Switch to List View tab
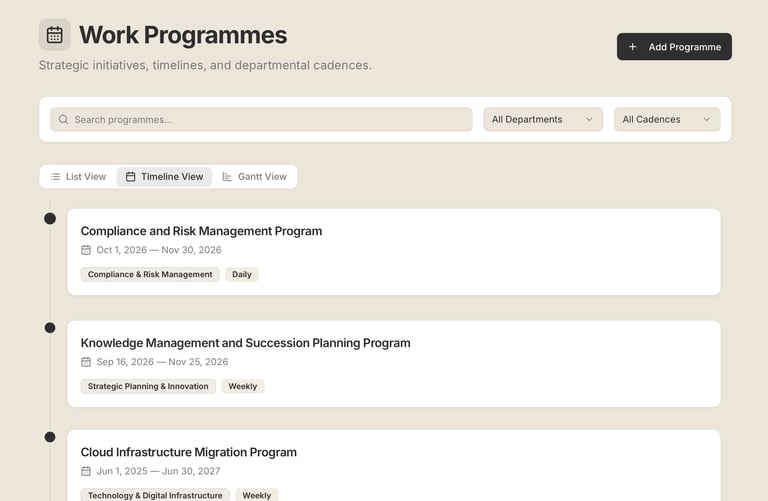Viewport: 768px width, 501px height. 78,177
